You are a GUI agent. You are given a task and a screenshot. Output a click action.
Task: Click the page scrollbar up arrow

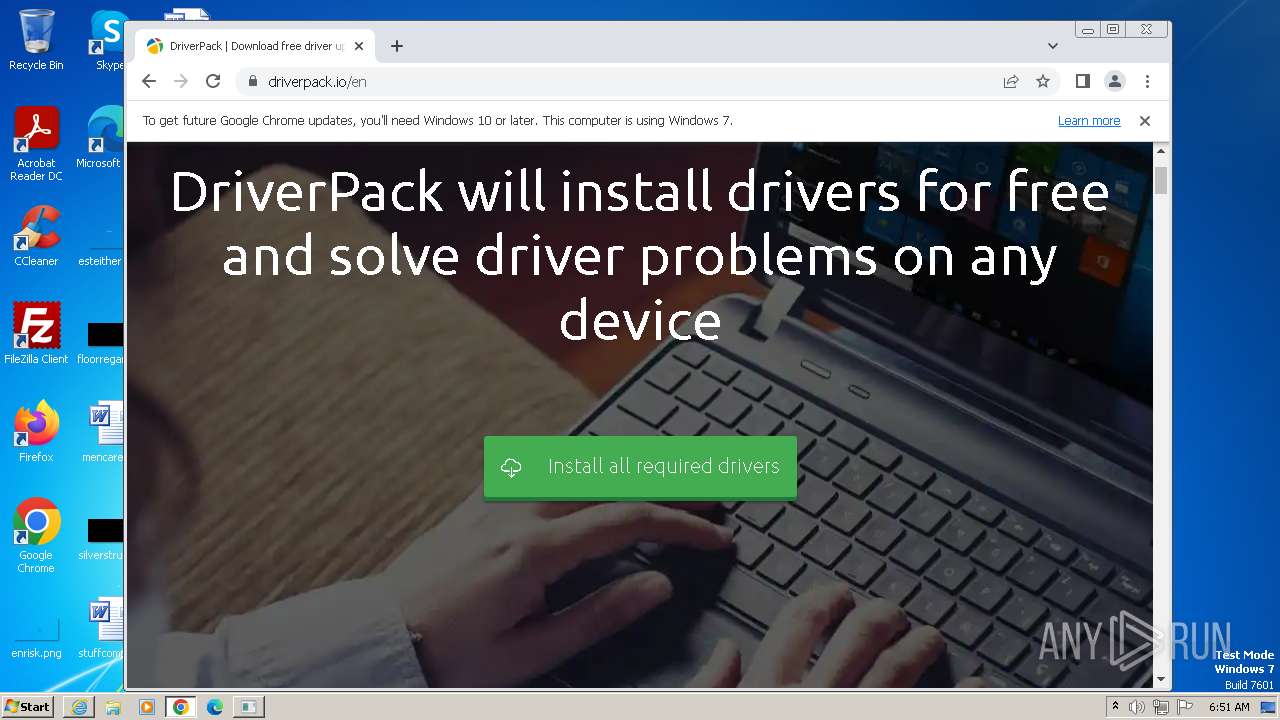tap(1161, 151)
